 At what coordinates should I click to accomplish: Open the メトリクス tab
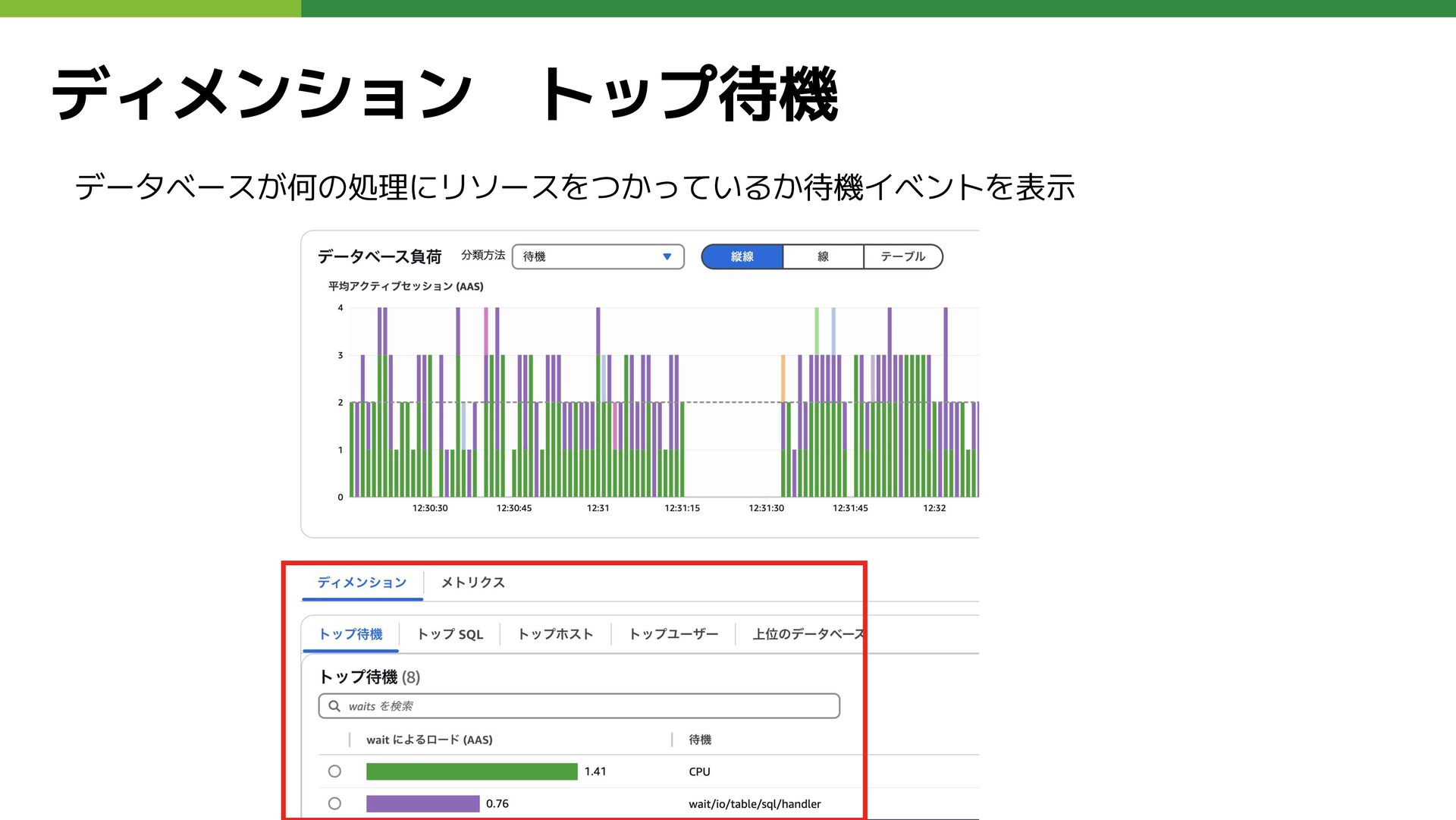(x=472, y=583)
